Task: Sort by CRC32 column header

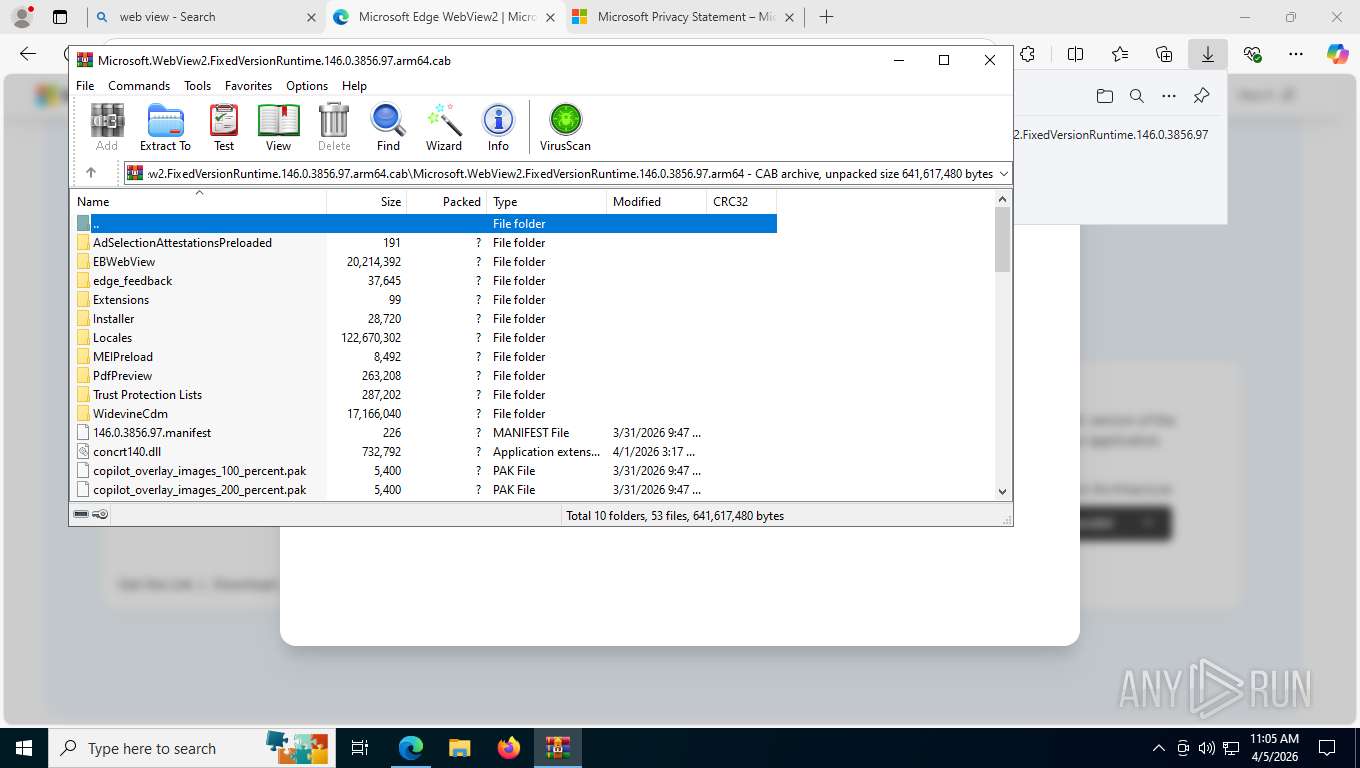Action: (x=742, y=201)
